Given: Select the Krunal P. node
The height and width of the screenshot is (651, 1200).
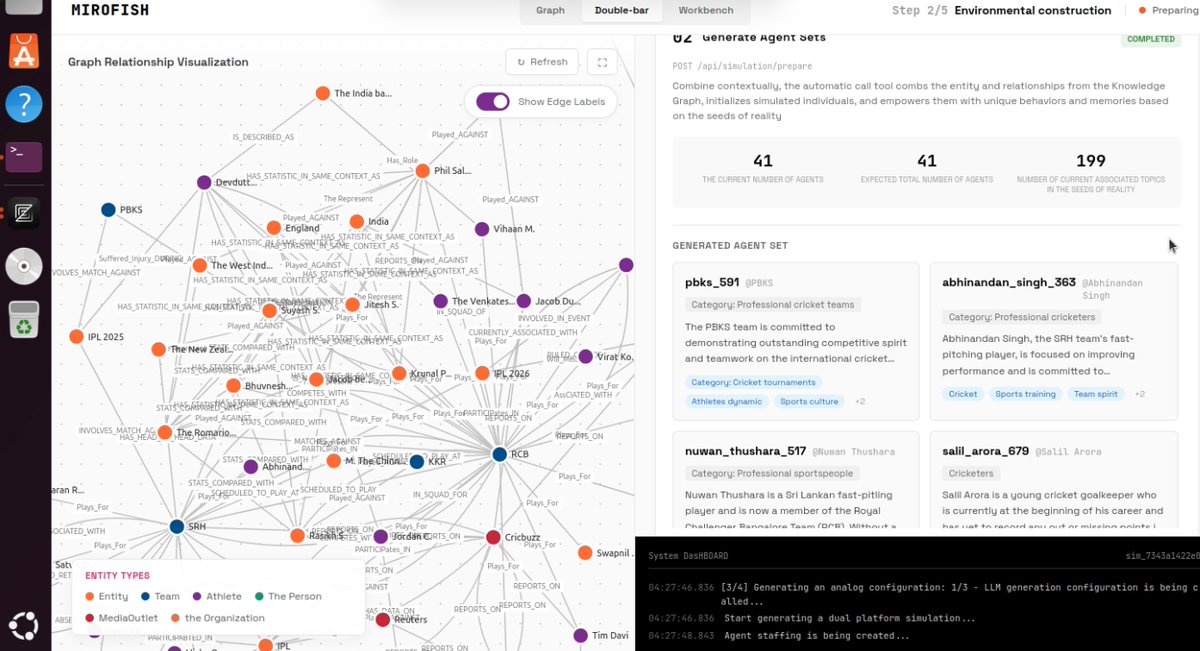Looking at the screenshot, I should pos(399,373).
